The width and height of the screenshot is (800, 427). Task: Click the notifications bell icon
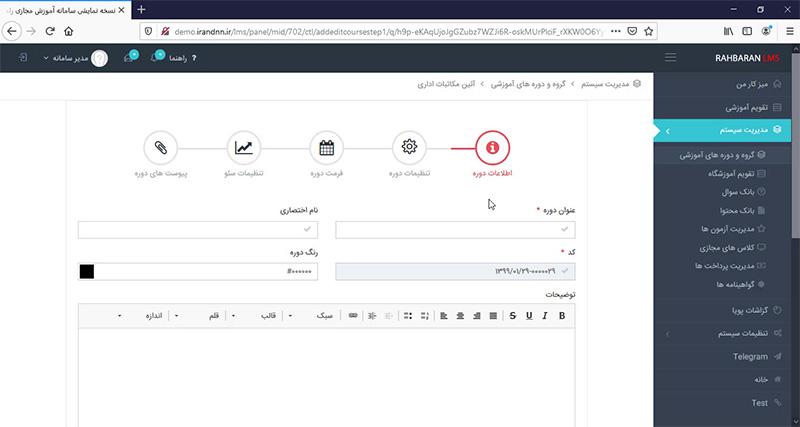(x=155, y=58)
